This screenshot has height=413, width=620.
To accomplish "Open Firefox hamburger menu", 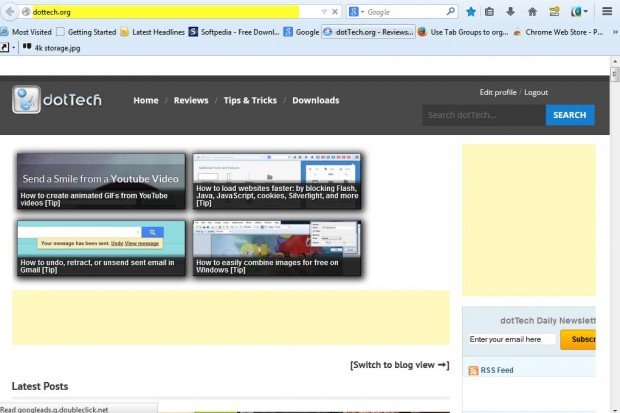I will (607, 11).
